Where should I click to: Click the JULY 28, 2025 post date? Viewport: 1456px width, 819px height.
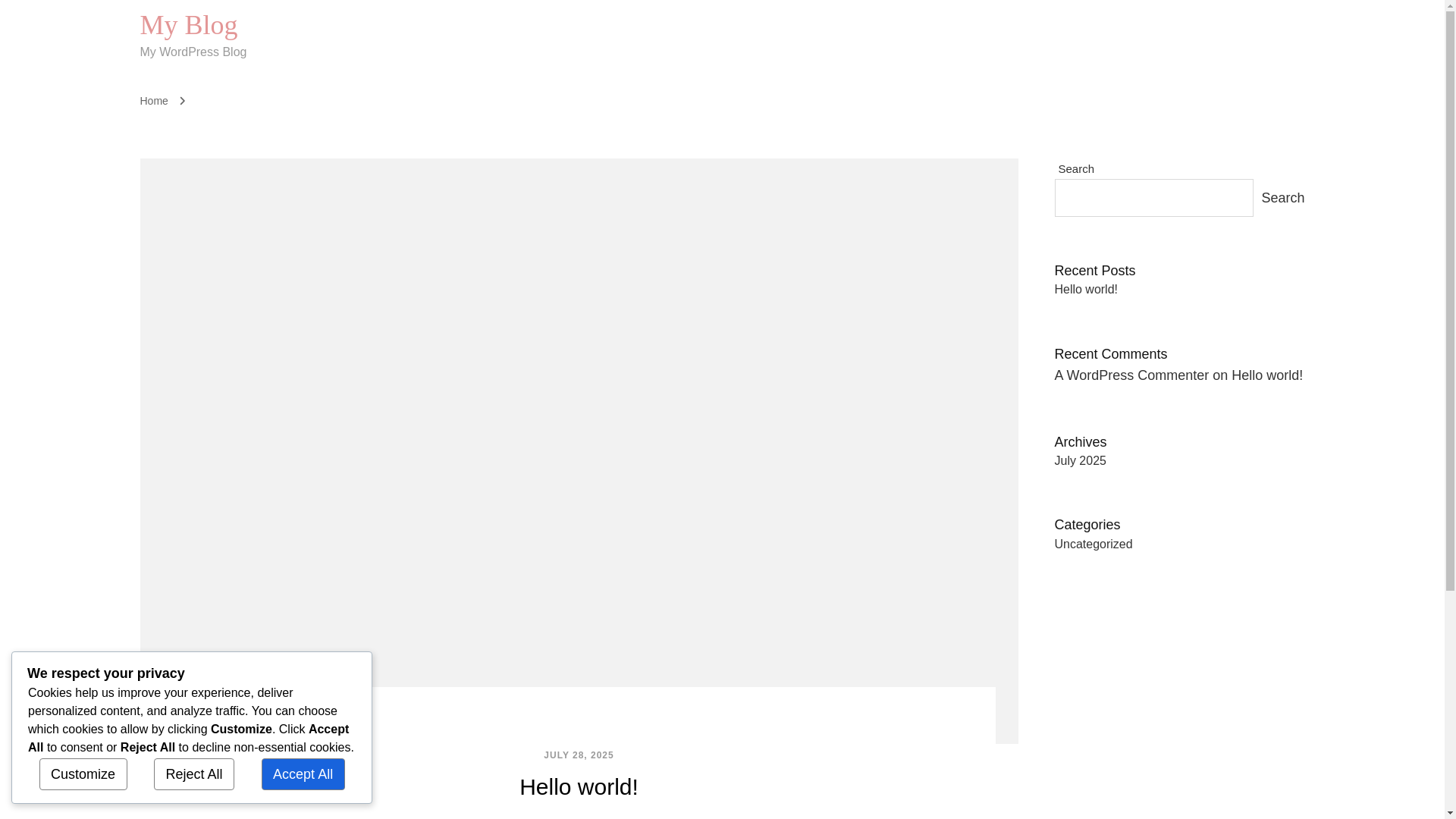coord(579,755)
